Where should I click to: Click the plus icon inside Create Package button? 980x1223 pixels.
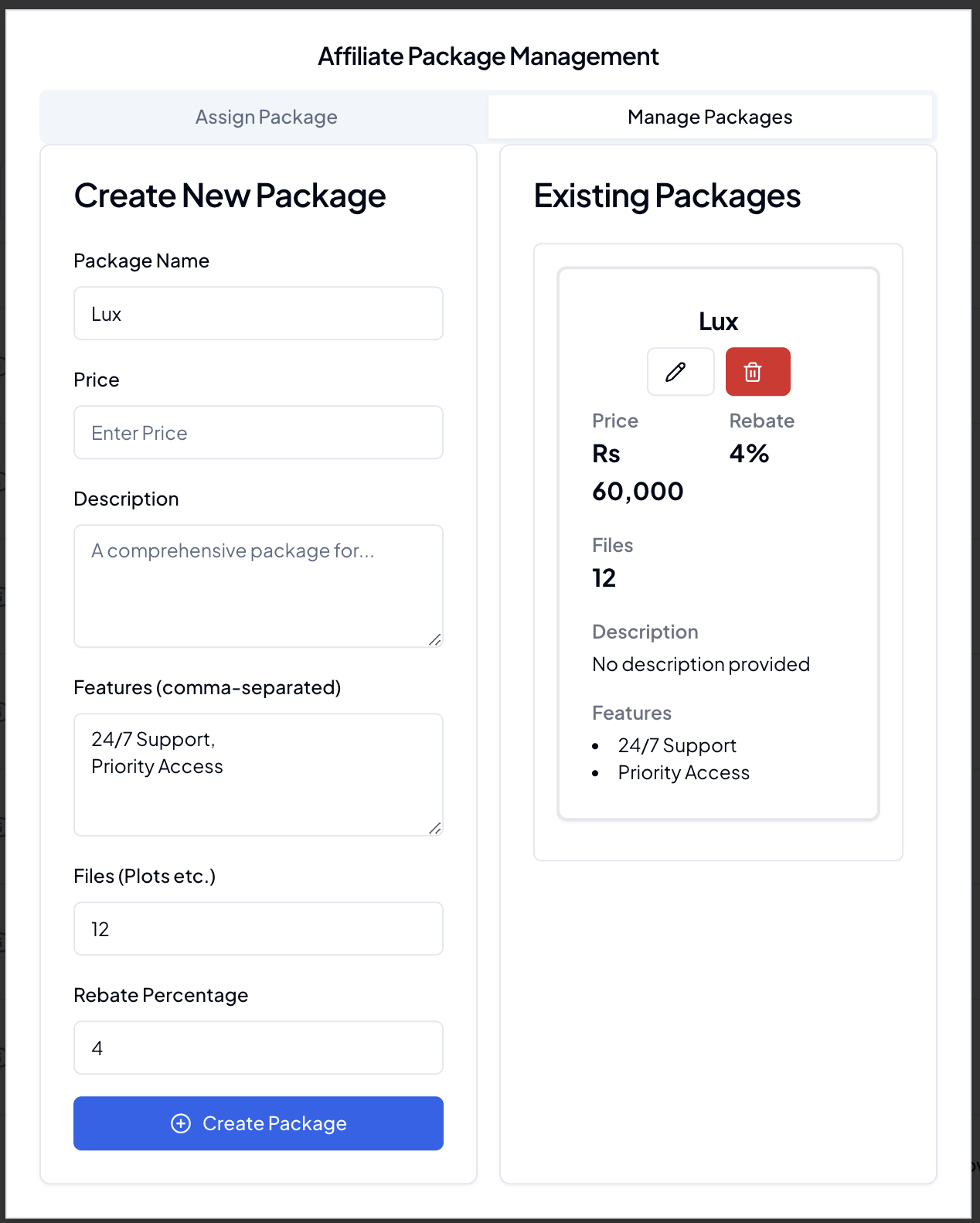(x=181, y=1123)
